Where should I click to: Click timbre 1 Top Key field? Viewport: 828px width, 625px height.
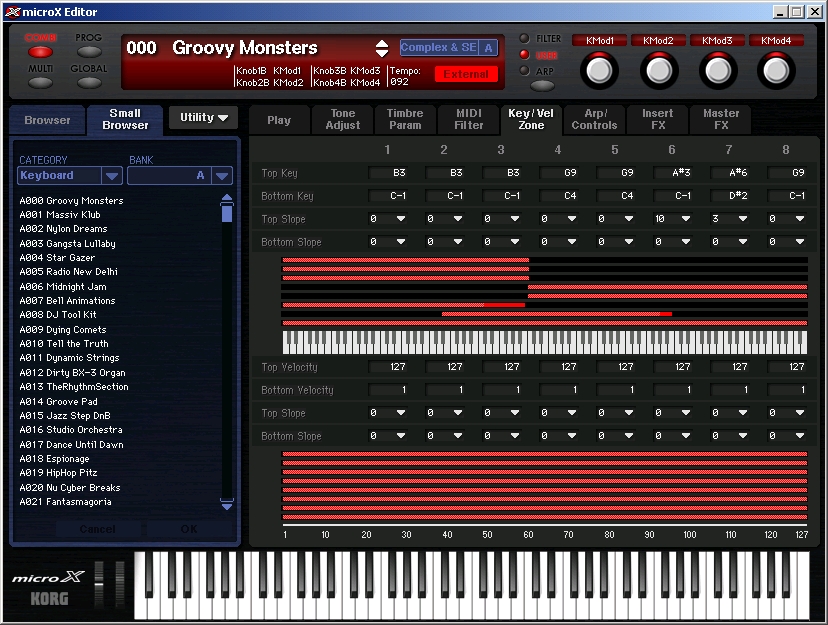point(388,173)
